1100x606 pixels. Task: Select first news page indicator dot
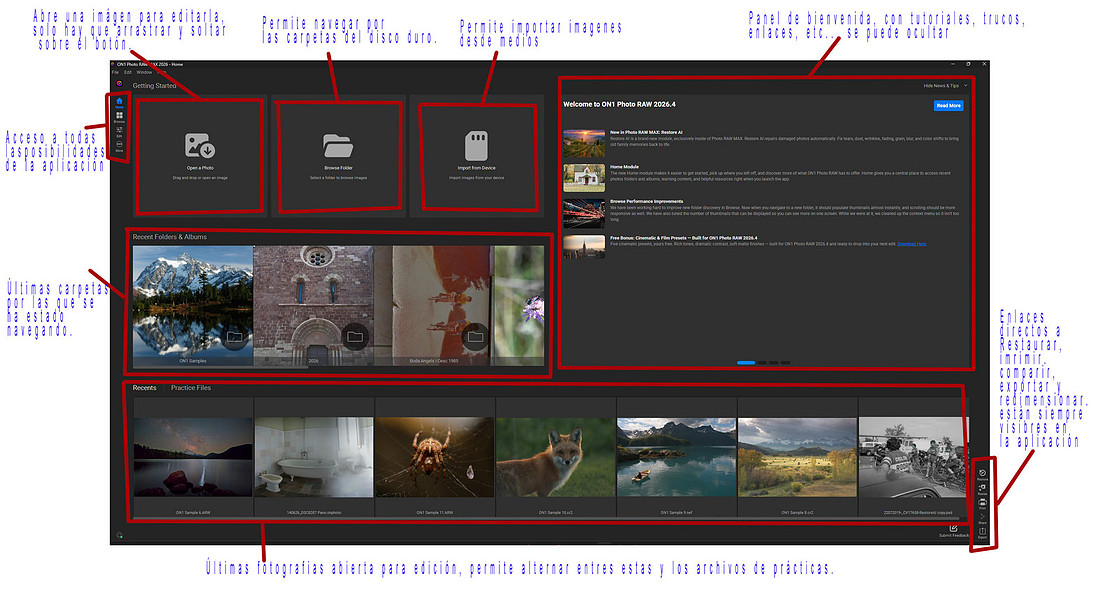pos(746,363)
